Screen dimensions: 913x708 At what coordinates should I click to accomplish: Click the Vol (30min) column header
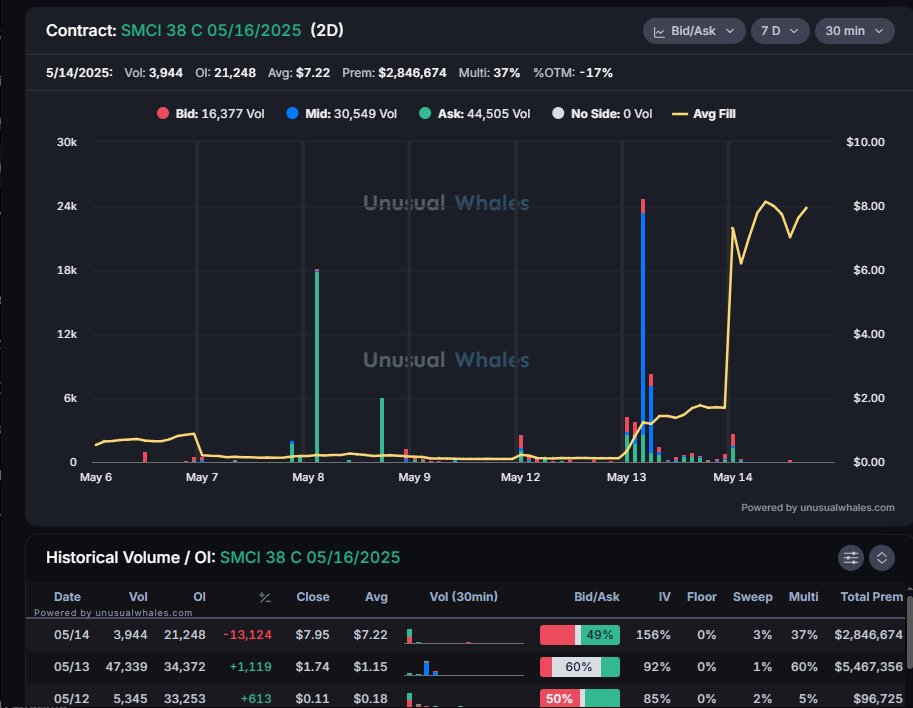click(463, 597)
